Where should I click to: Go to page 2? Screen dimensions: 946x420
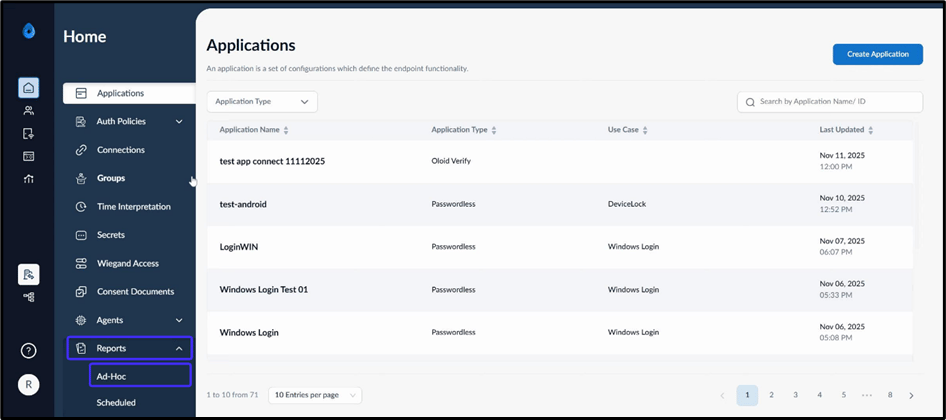(x=771, y=395)
